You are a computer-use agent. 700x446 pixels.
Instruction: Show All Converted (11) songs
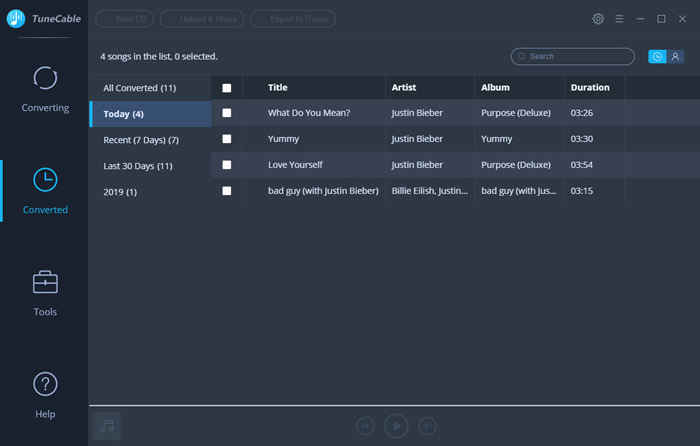[140, 88]
